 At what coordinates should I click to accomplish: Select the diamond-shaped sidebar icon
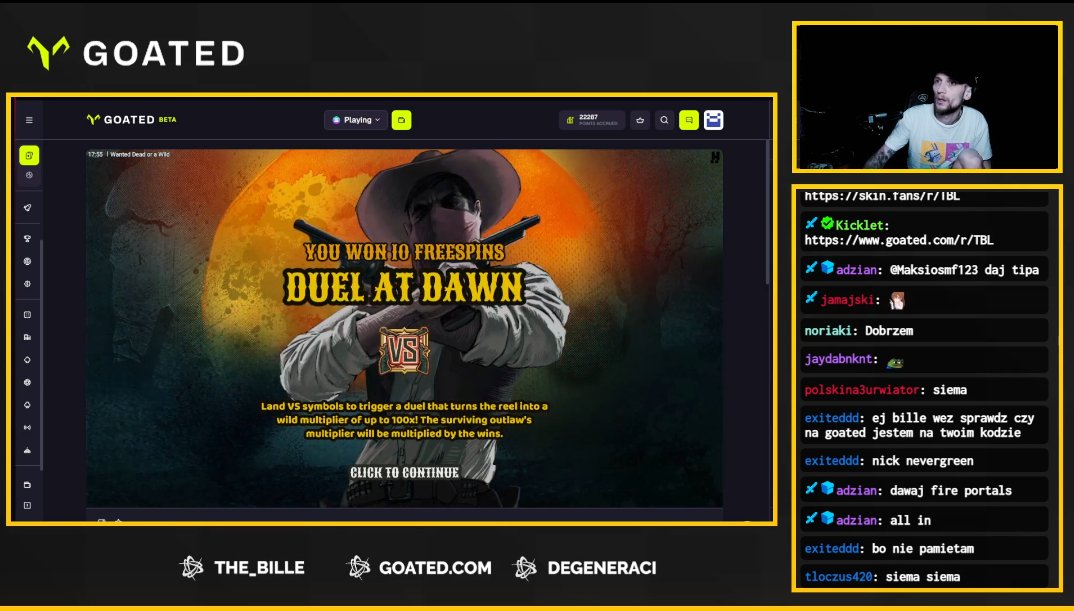[28, 360]
